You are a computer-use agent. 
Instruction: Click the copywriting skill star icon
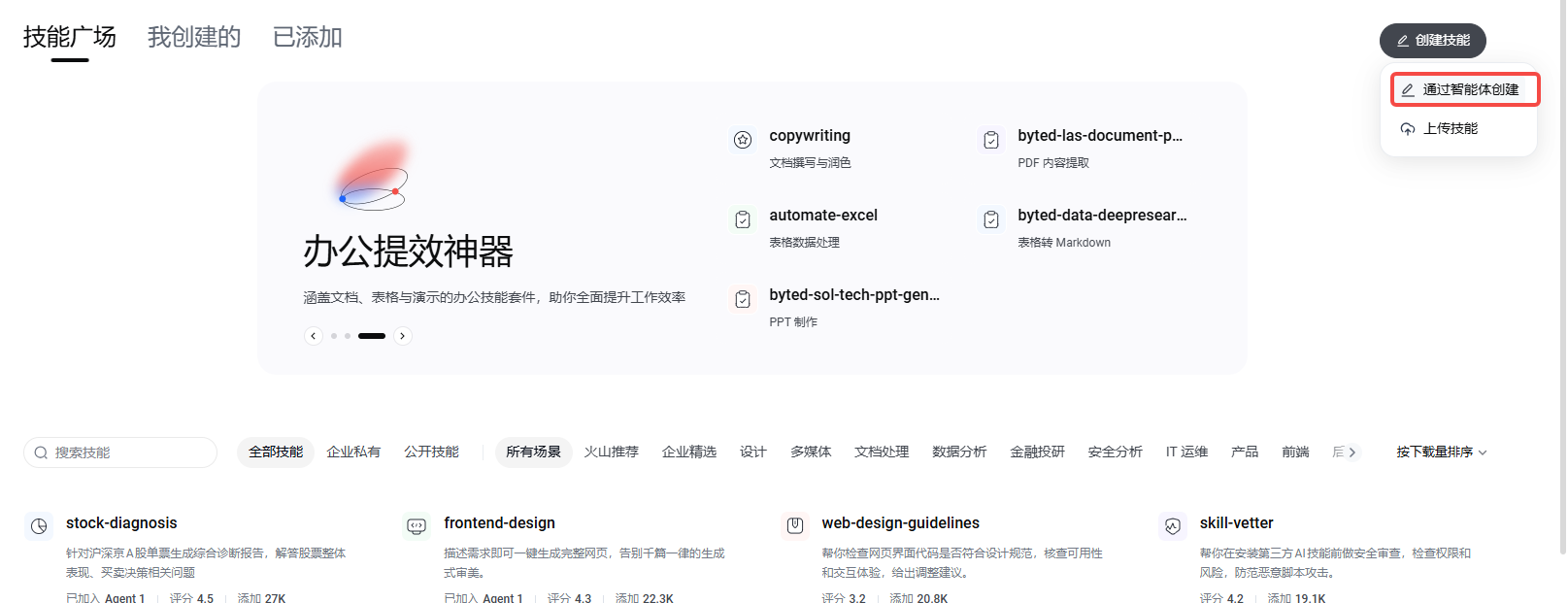743,140
